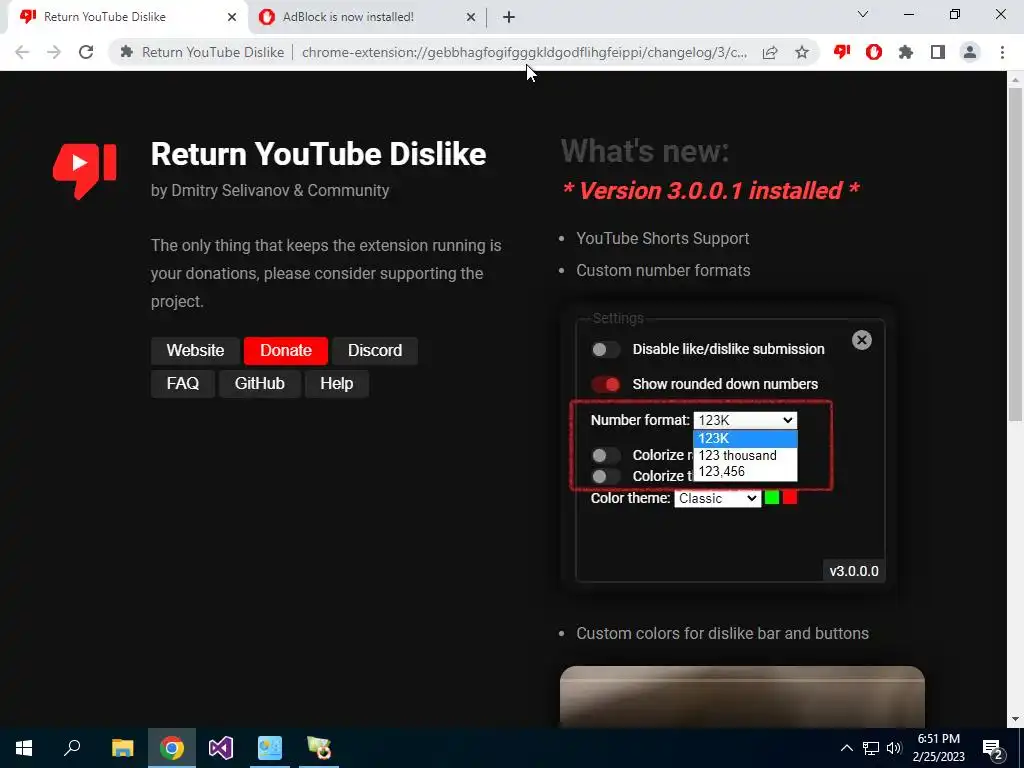The width and height of the screenshot is (1024, 768).
Task: Open Visual Studio from the taskbar
Action: pos(221,748)
